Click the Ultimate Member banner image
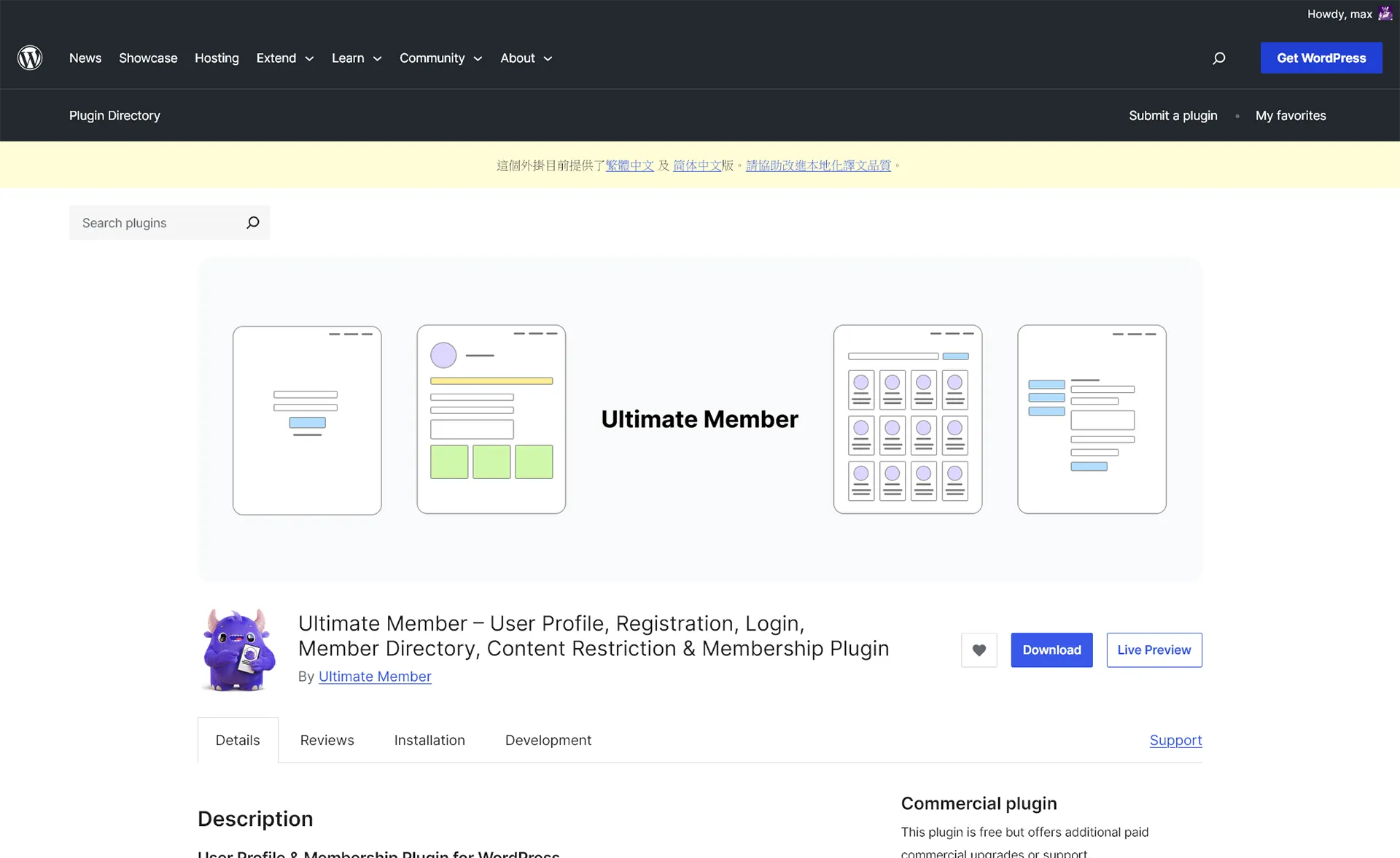This screenshot has height=858, width=1400. (700, 419)
